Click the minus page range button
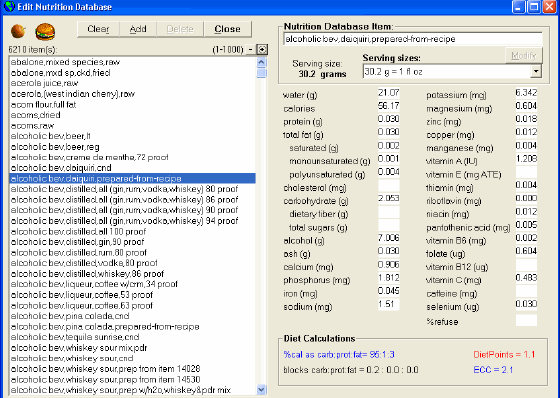The width and height of the screenshot is (560, 398). pos(251,49)
